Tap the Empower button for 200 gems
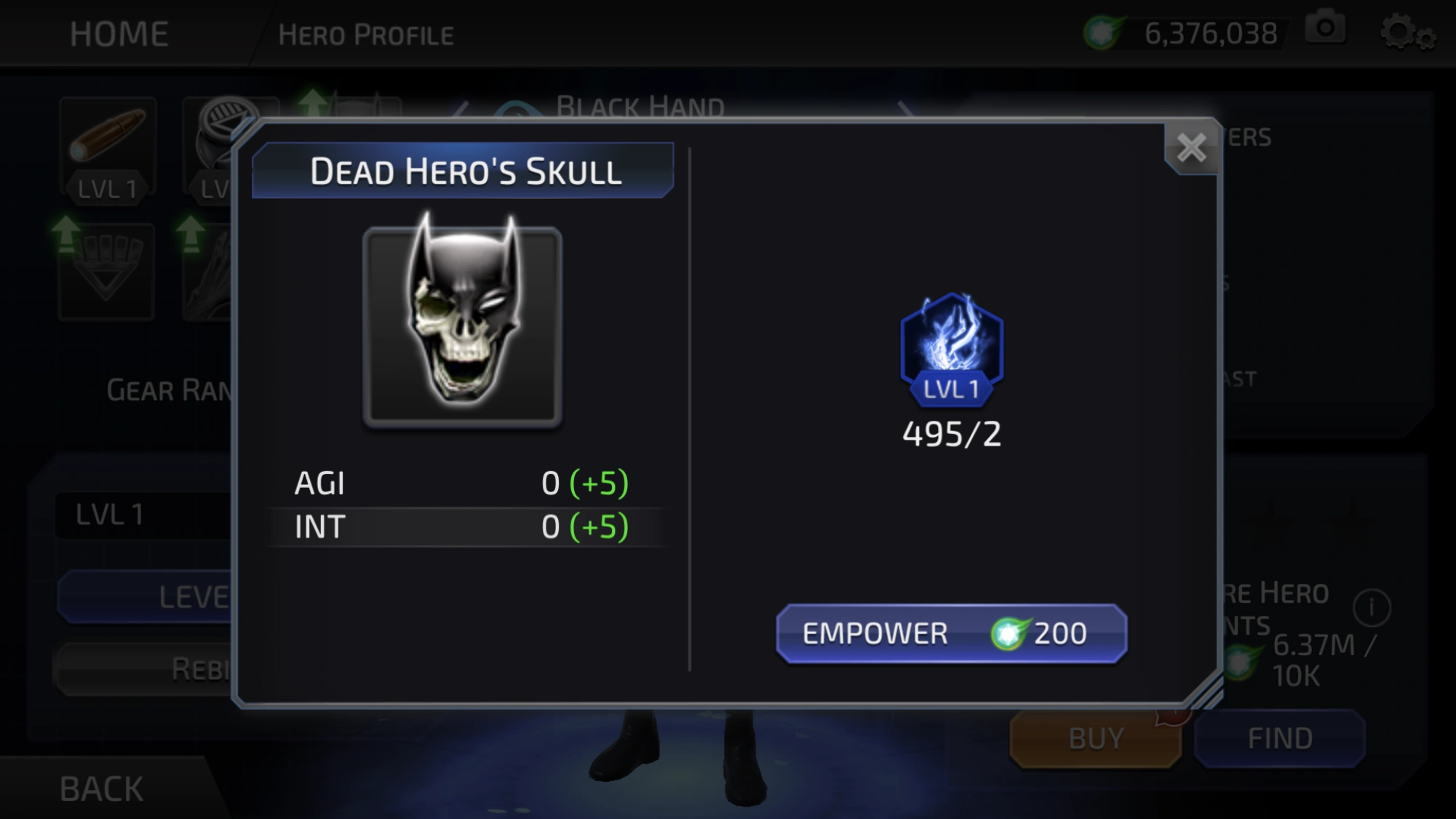1456x819 pixels. (x=951, y=633)
